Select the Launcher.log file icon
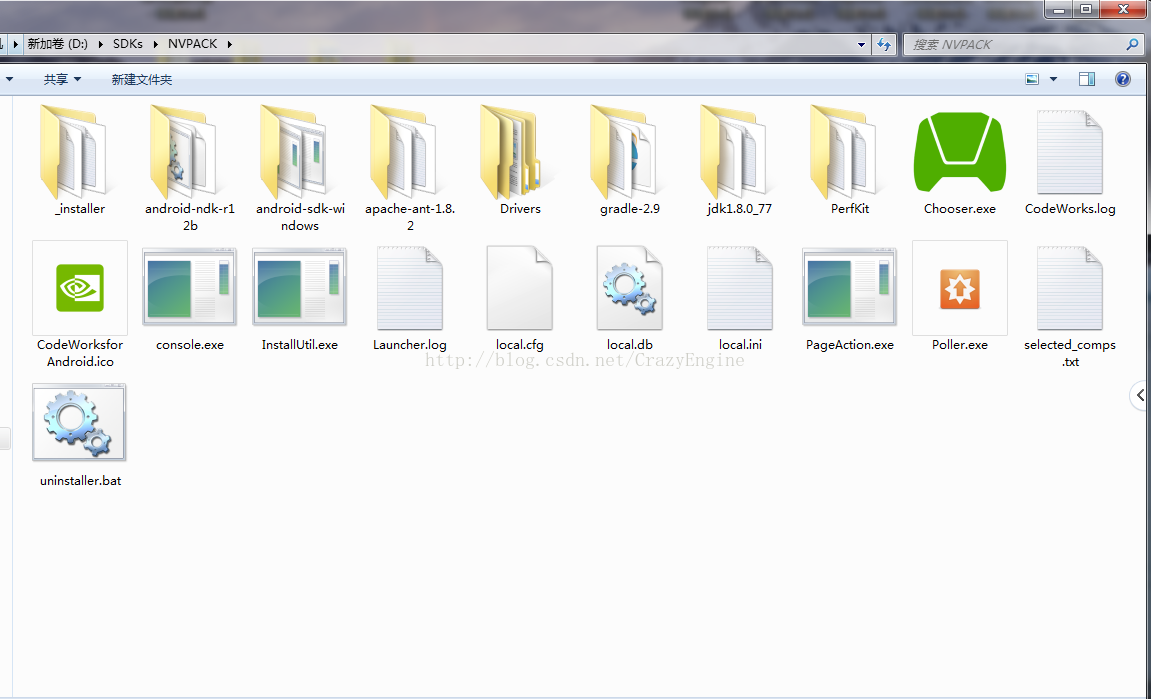The width and height of the screenshot is (1151, 699). 410,289
